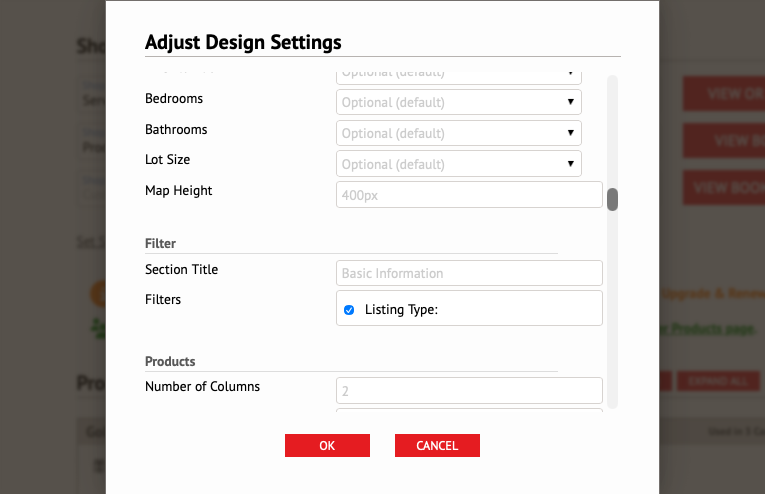Click the partially visible field below Columns

(x=469, y=410)
